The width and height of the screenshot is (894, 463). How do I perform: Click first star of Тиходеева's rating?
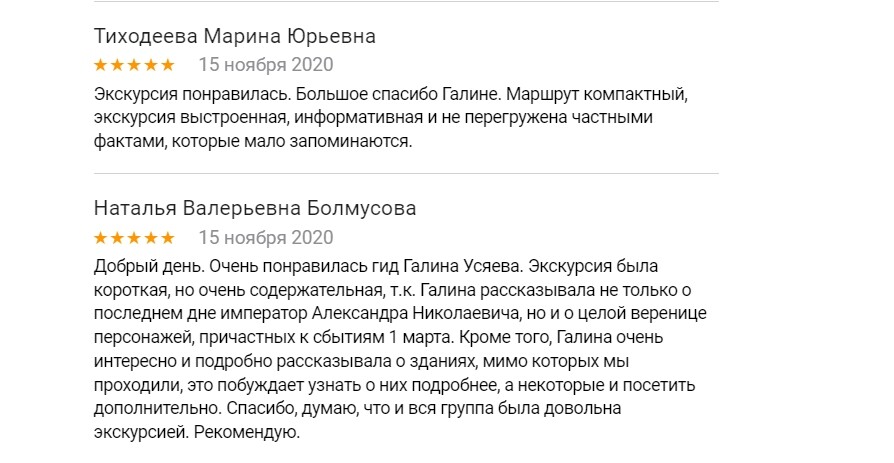pos(101,66)
